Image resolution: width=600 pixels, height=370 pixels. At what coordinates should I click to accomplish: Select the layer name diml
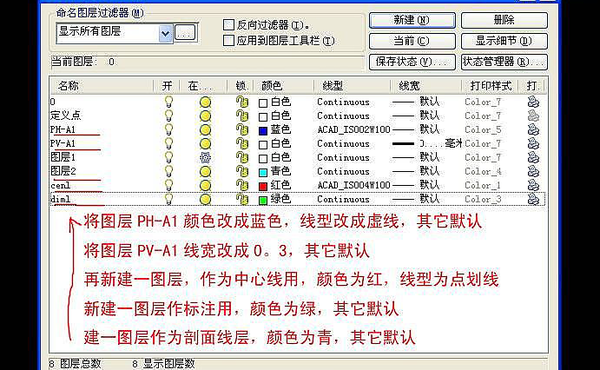(60, 199)
